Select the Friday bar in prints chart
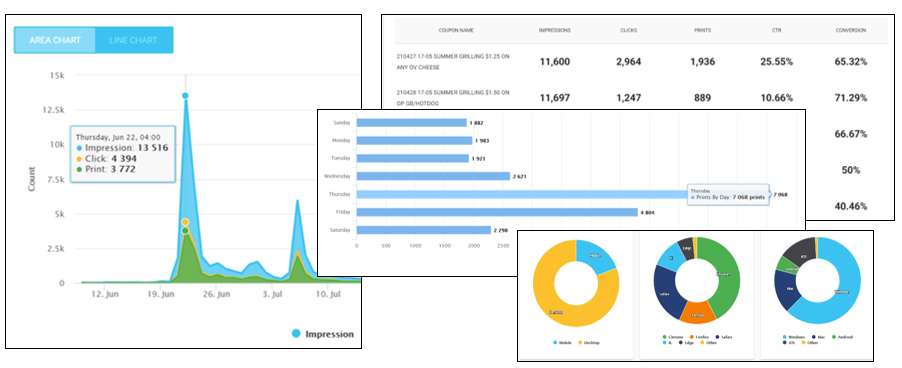The width and height of the screenshot is (902, 368). click(497, 212)
